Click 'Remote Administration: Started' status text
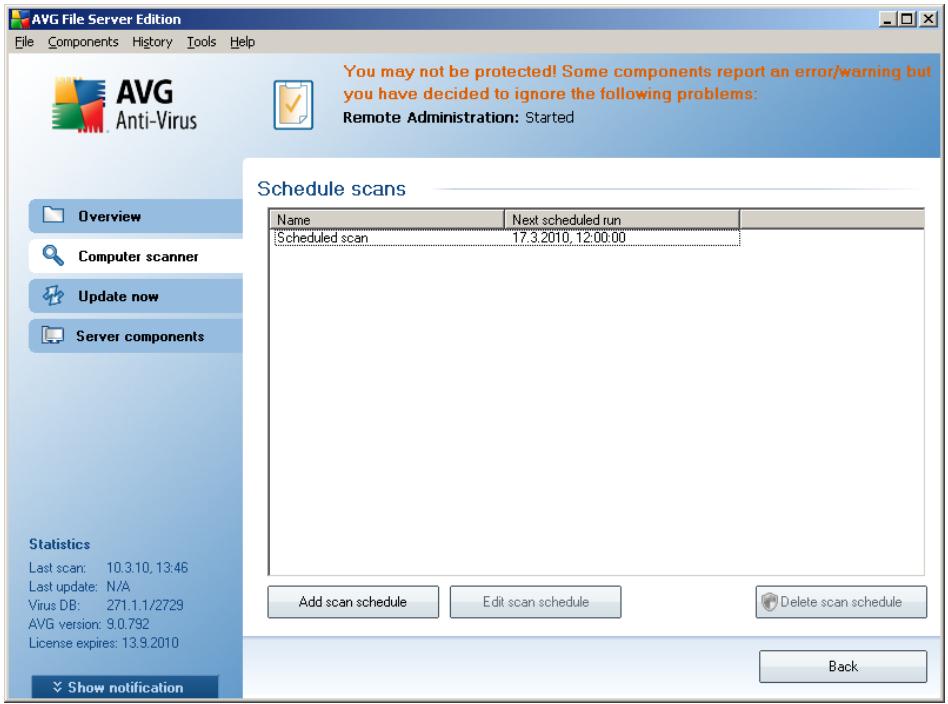948x704 pixels. [458, 117]
